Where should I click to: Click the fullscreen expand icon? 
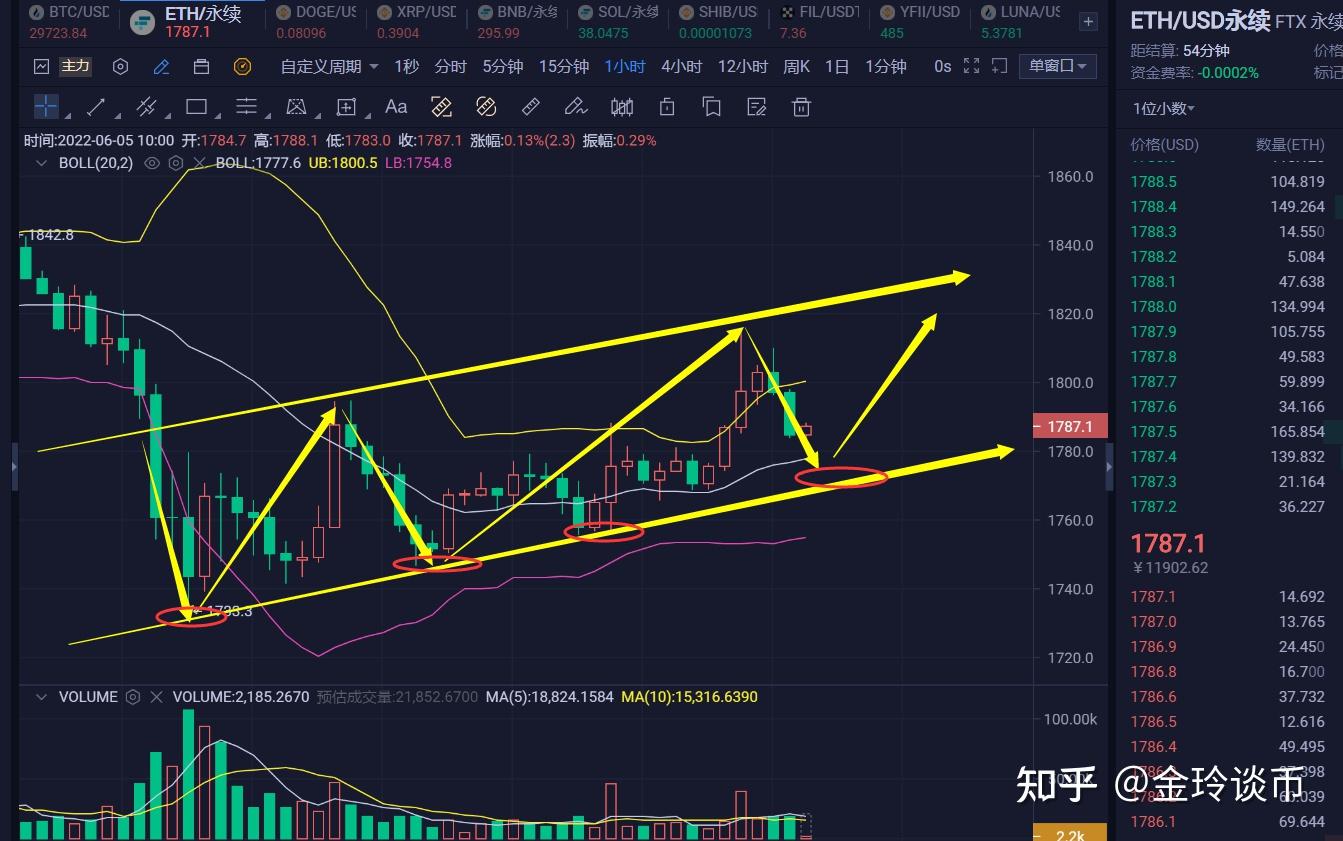click(971, 66)
